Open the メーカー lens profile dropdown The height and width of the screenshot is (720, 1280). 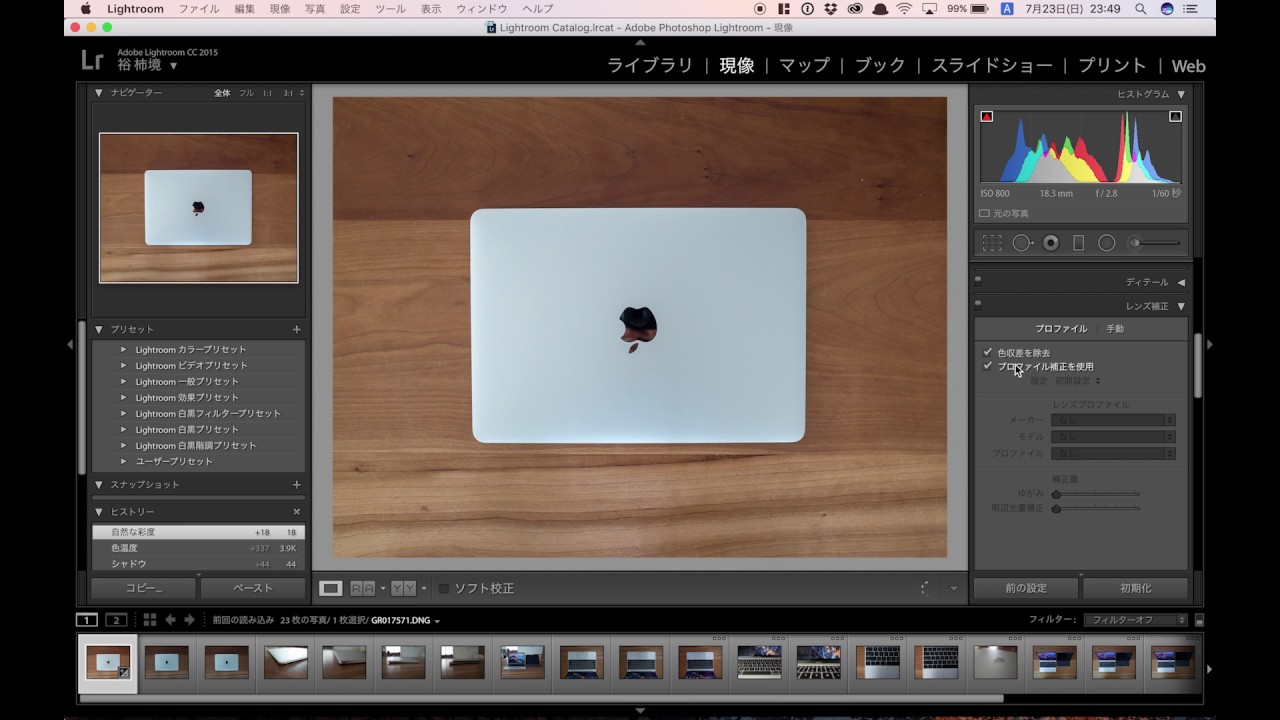[1113, 421]
